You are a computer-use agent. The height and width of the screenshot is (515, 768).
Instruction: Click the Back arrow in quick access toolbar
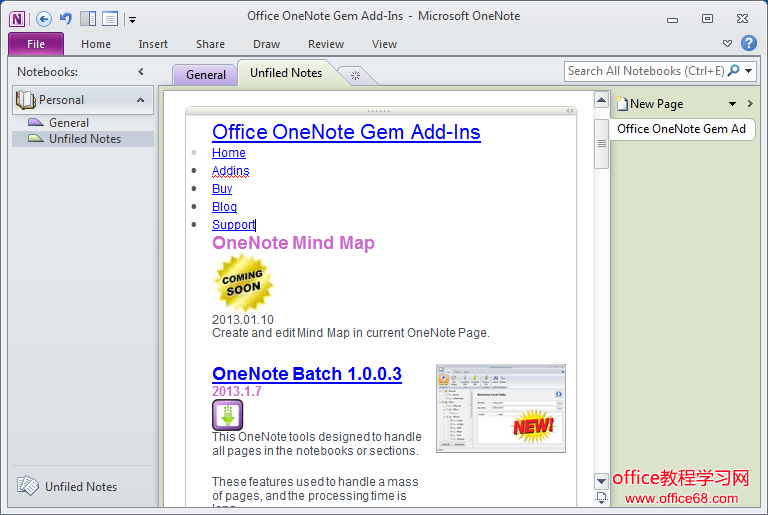tap(44, 19)
